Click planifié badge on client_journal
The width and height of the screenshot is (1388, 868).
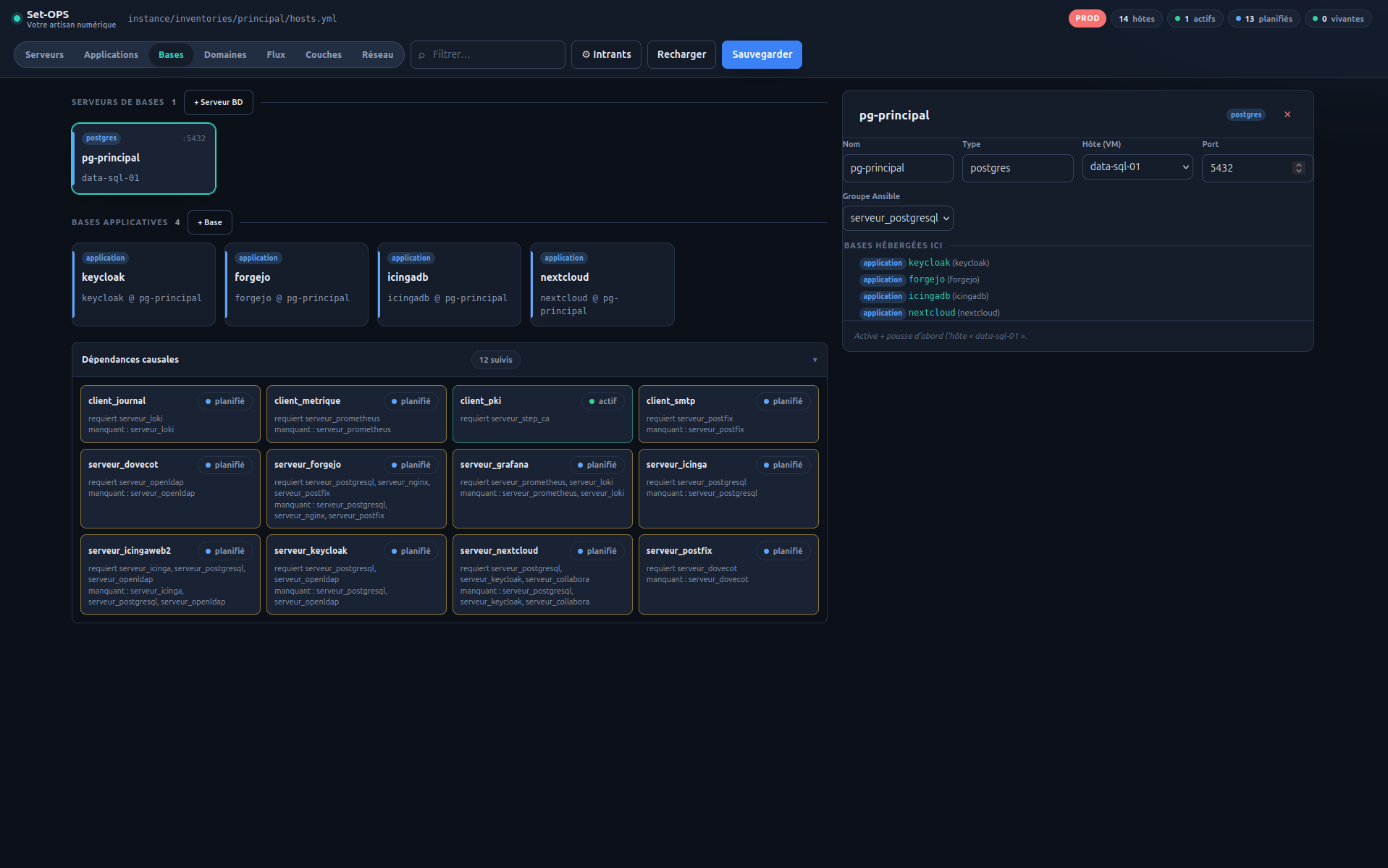click(x=225, y=401)
